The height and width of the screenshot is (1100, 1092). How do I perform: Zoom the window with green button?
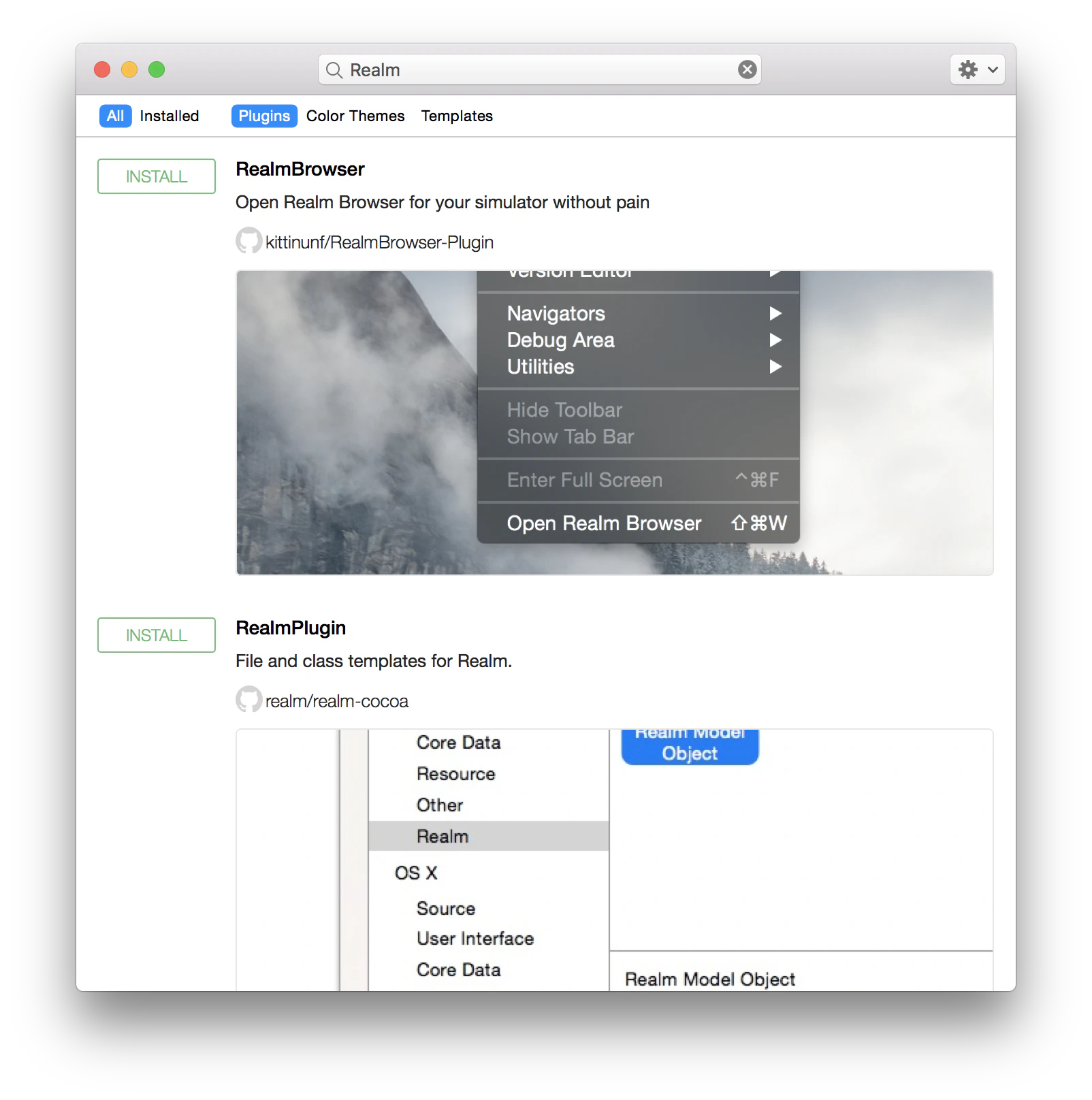click(157, 69)
